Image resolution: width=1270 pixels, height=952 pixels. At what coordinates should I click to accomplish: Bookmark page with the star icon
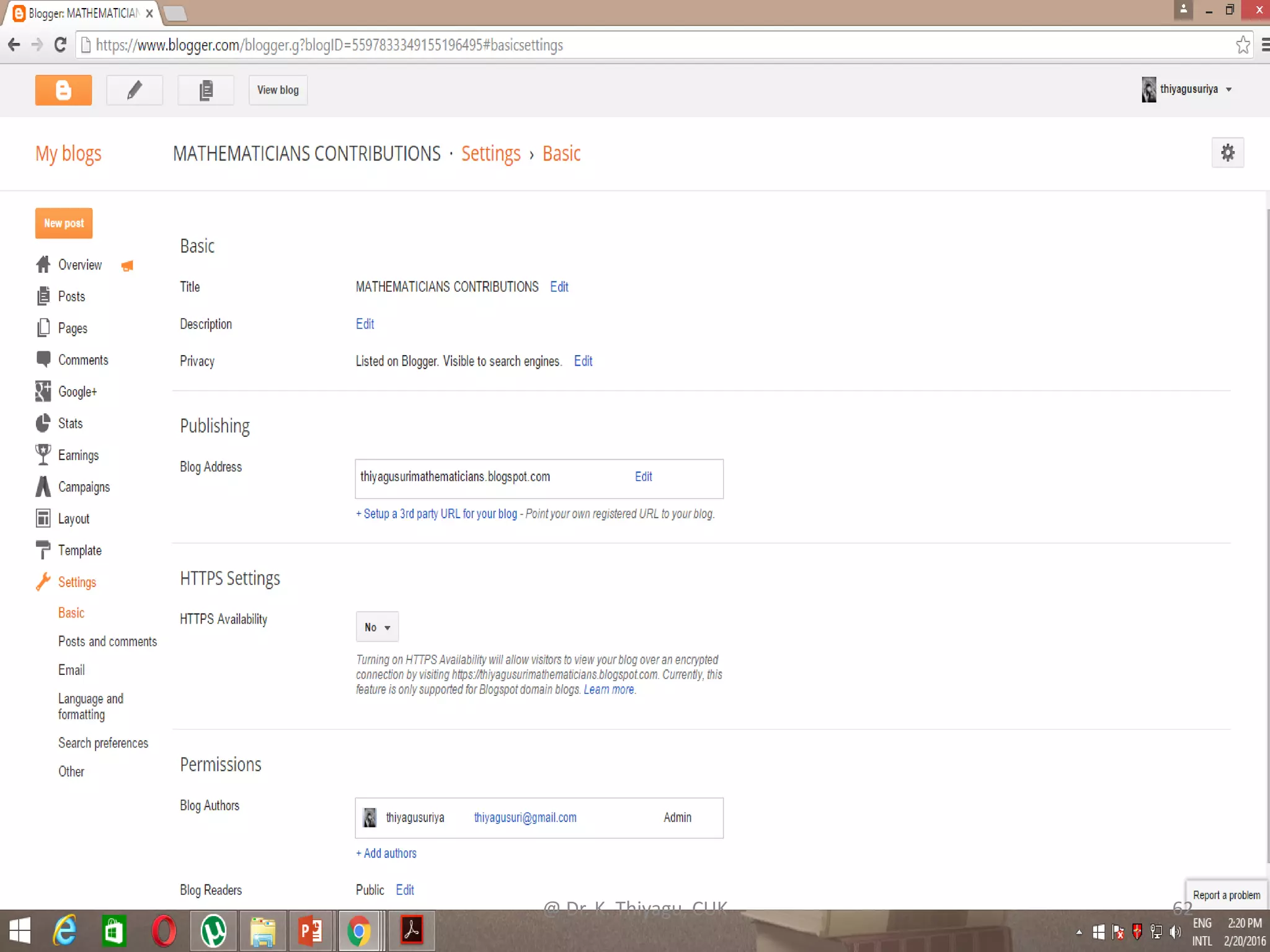point(1243,45)
